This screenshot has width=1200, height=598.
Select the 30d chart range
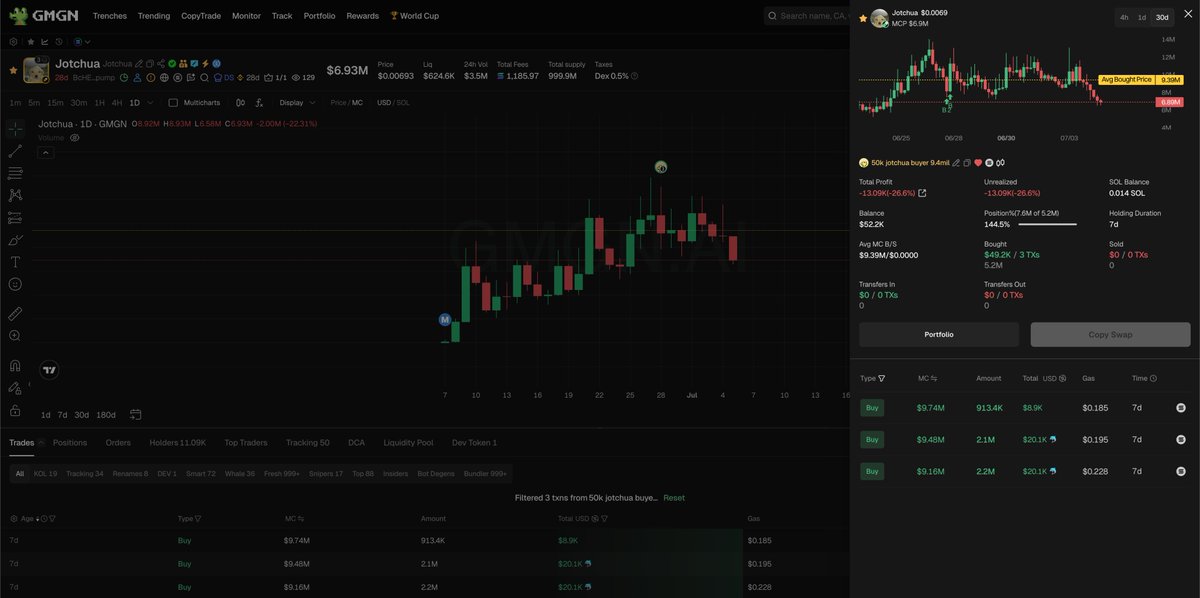pyautogui.click(x=81, y=415)
